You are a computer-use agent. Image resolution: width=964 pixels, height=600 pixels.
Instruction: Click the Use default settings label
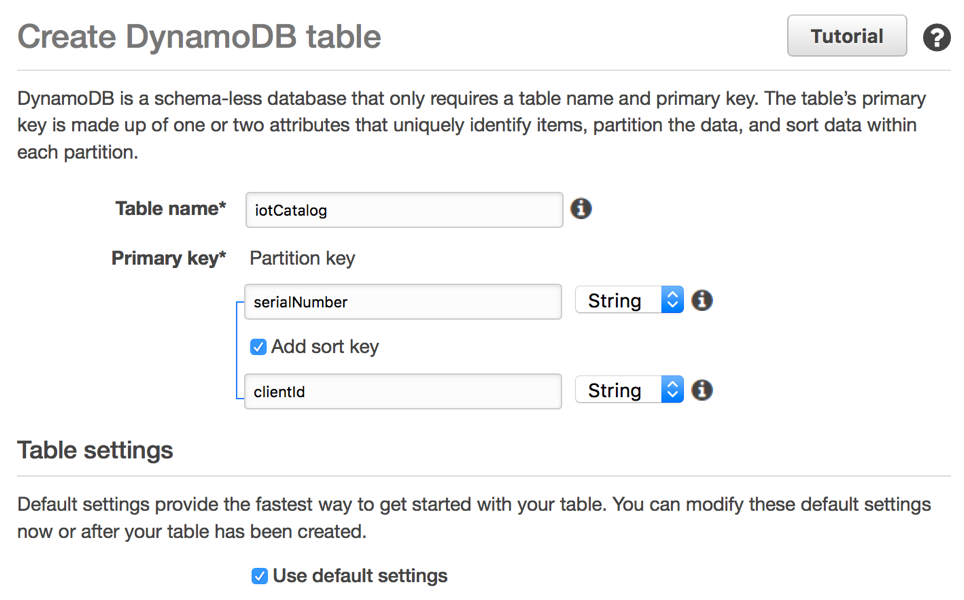point(360,577)
